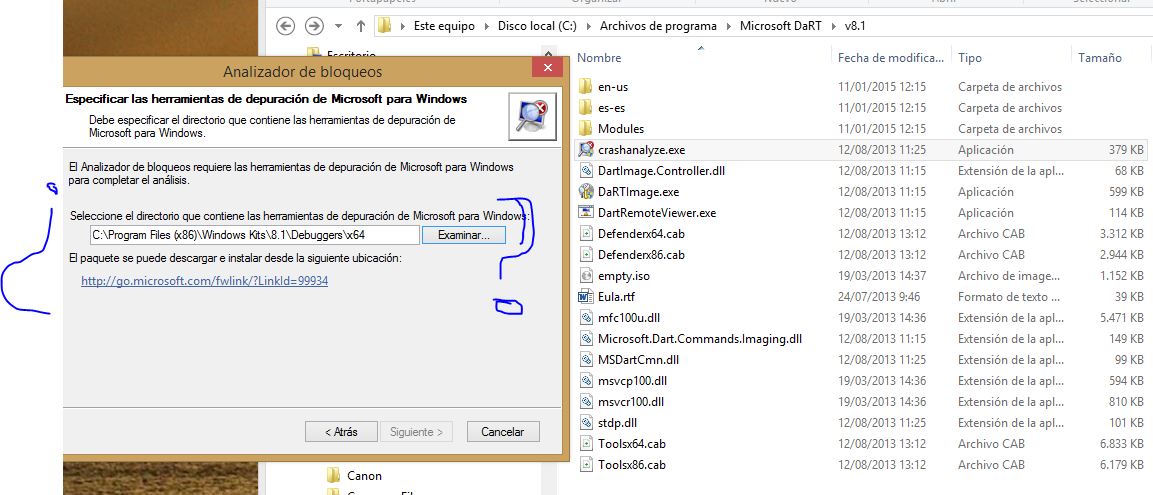The image size is (1153, 495).
Task: Click the empty.iso disc image icon
Action: [586, 276]
